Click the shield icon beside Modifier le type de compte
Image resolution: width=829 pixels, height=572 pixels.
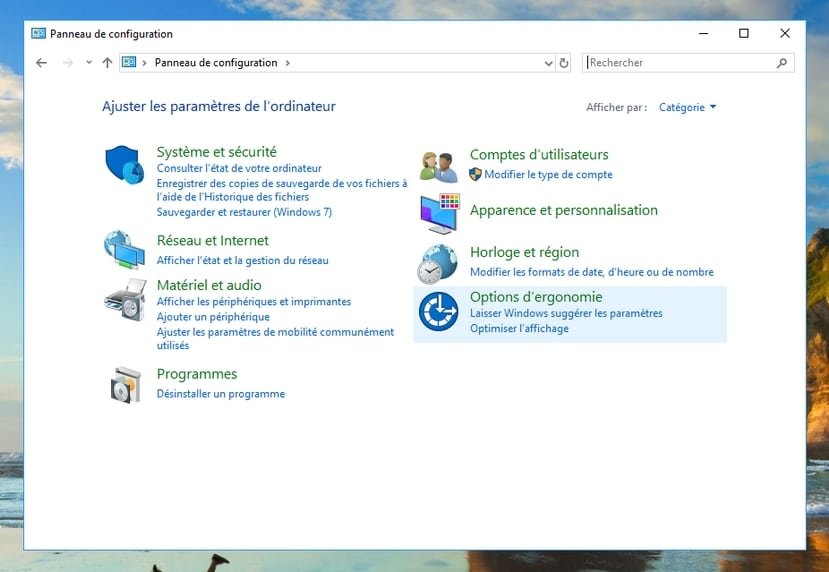[x=475, y=174]
